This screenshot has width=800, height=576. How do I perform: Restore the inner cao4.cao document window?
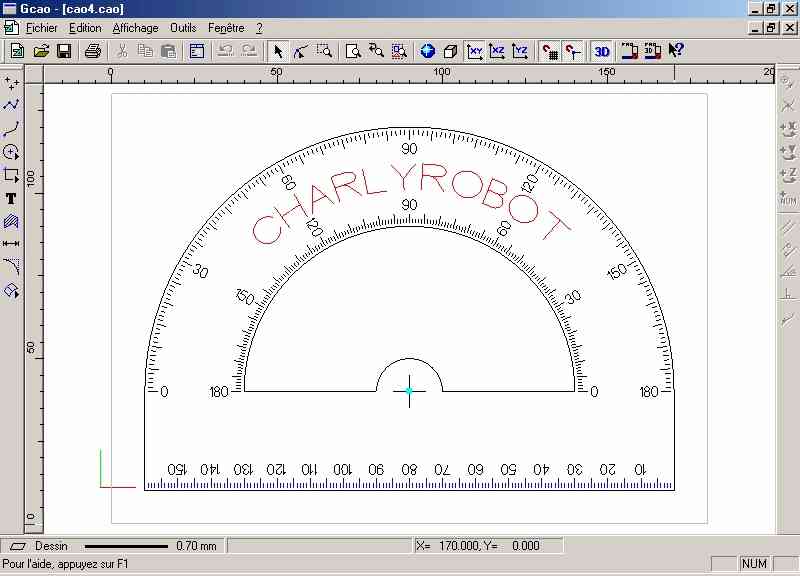(771, 28)
